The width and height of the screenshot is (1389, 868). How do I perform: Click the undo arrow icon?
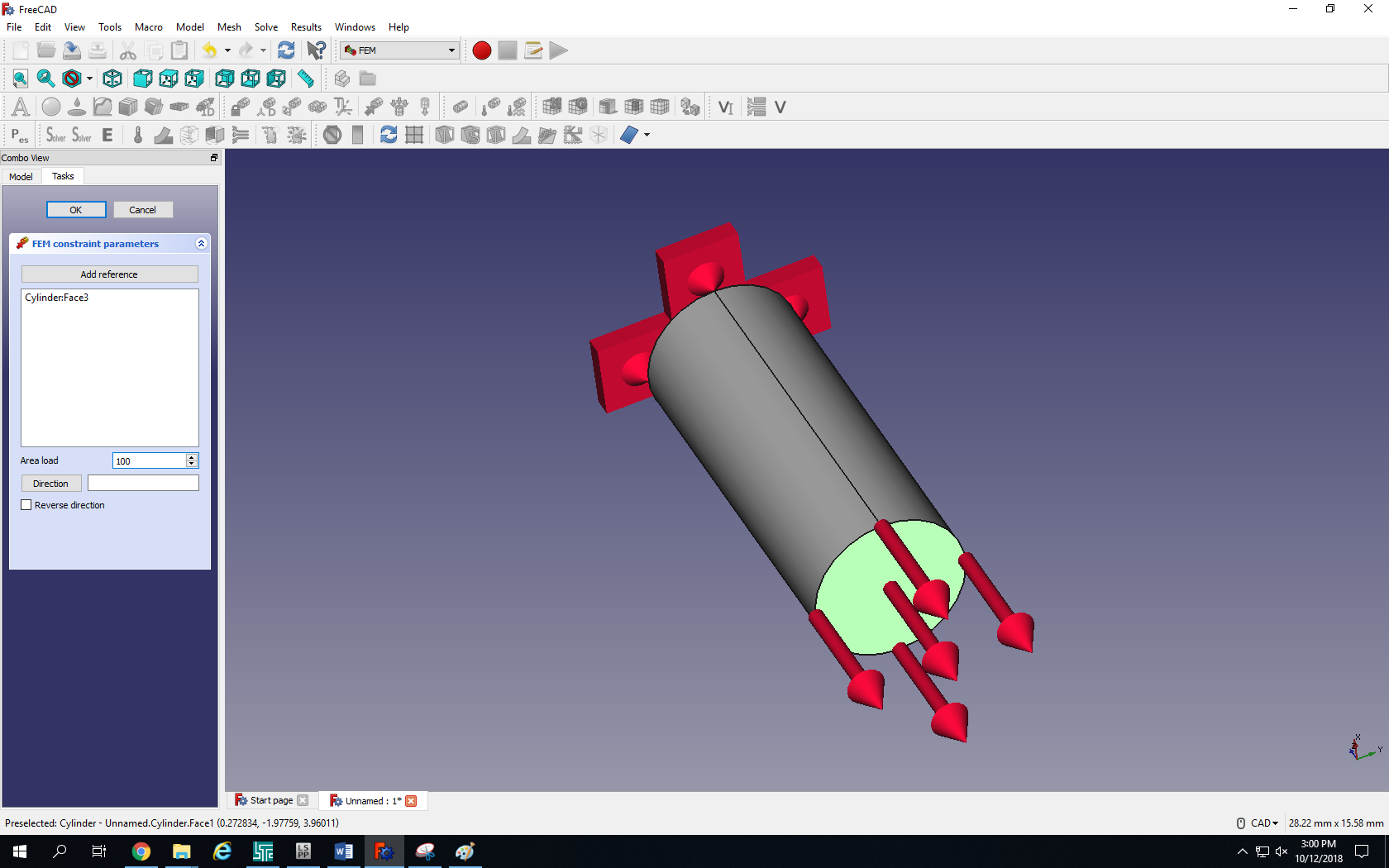click(x=209, y=50)
